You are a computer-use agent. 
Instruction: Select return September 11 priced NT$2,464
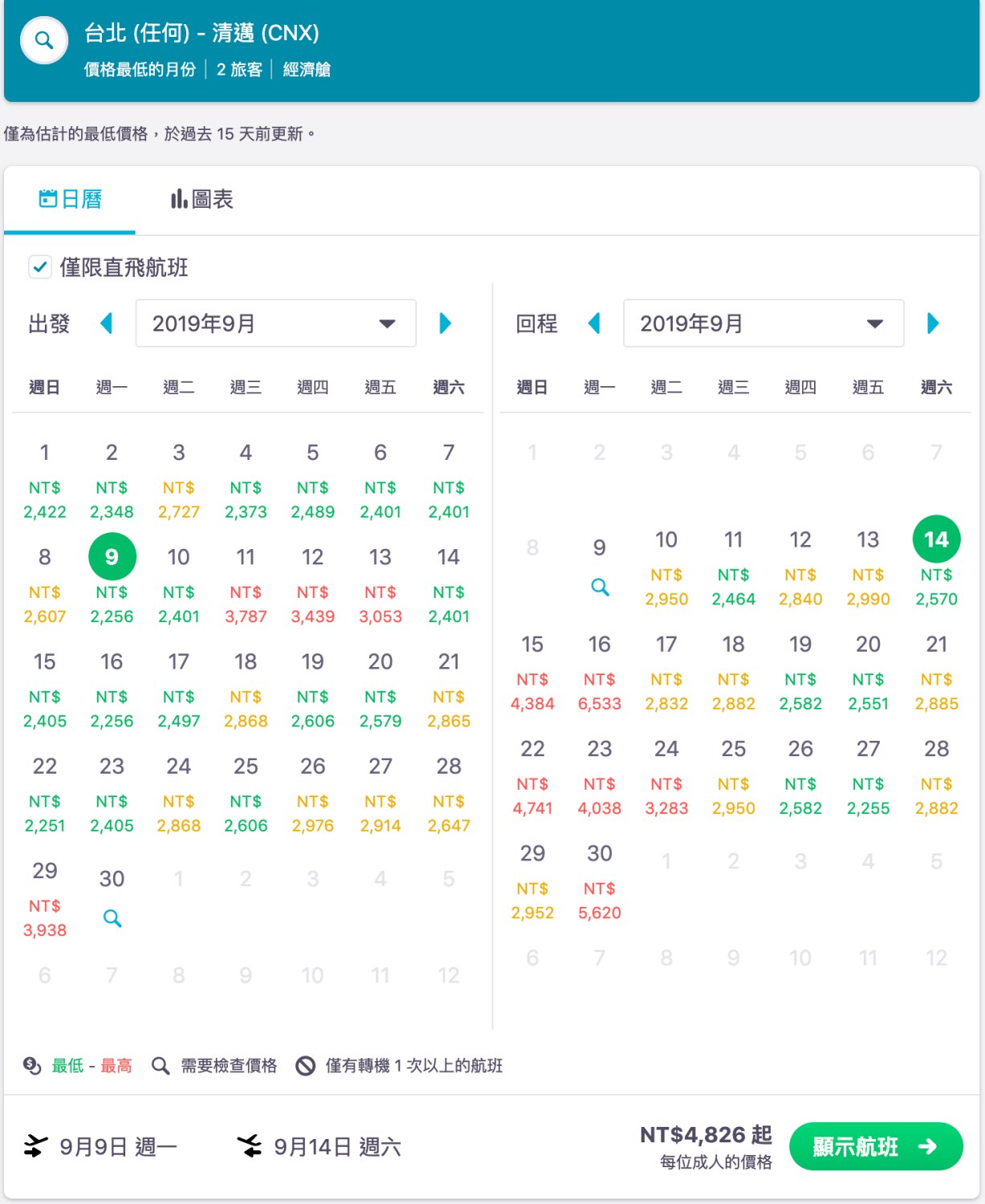click(734, 568)
